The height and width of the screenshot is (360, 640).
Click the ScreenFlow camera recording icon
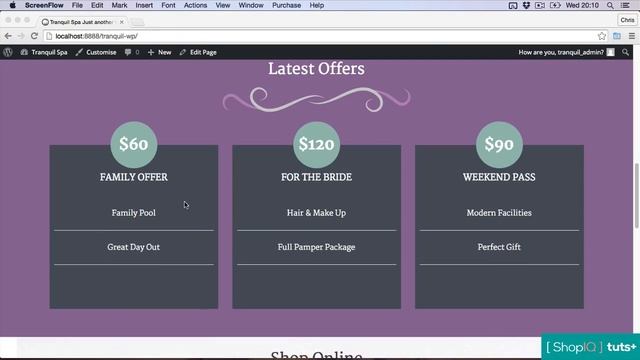point(540,5)
